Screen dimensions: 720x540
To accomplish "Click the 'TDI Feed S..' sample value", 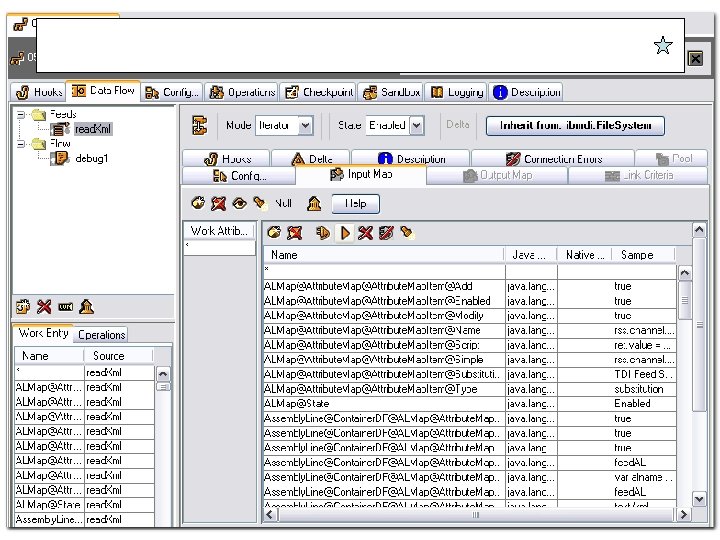I will (x=643, y=375).
